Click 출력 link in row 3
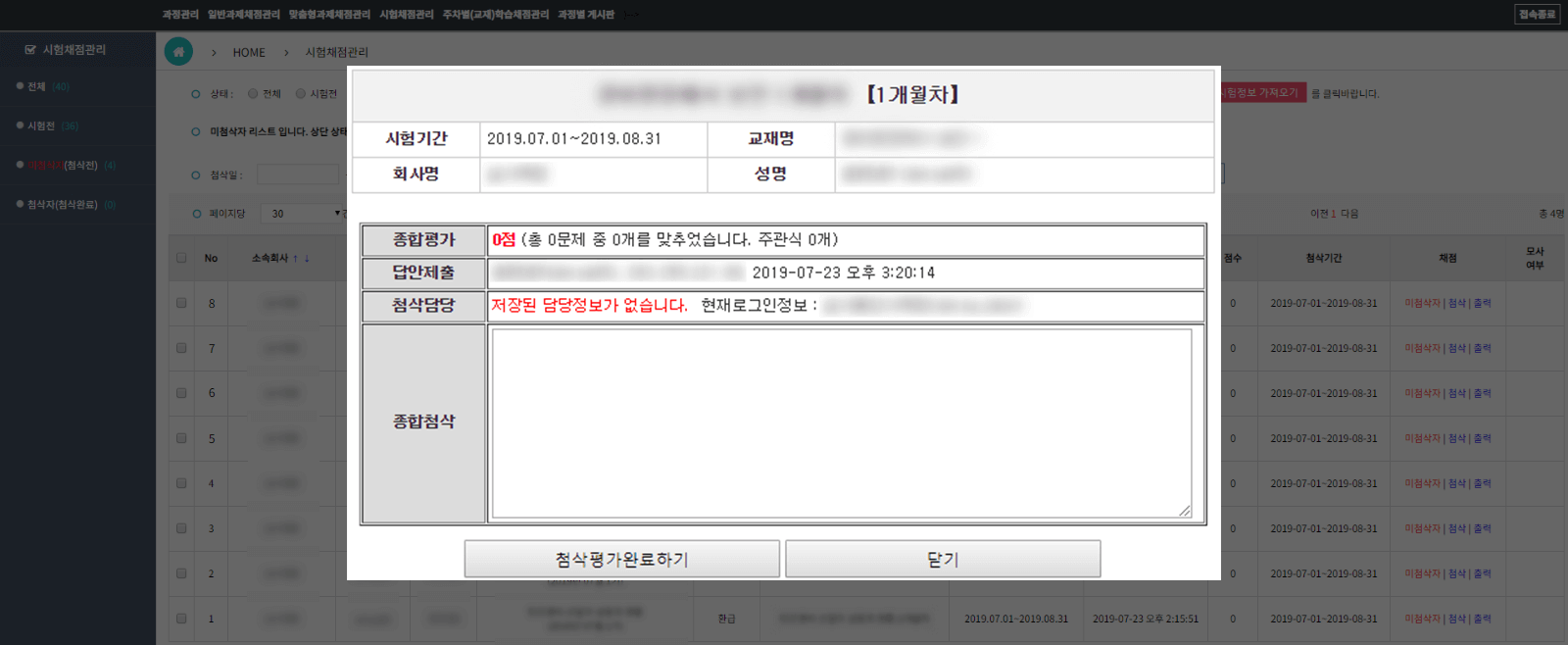The width and height of the screenshot is (1568, 645). click(1482, 529)
